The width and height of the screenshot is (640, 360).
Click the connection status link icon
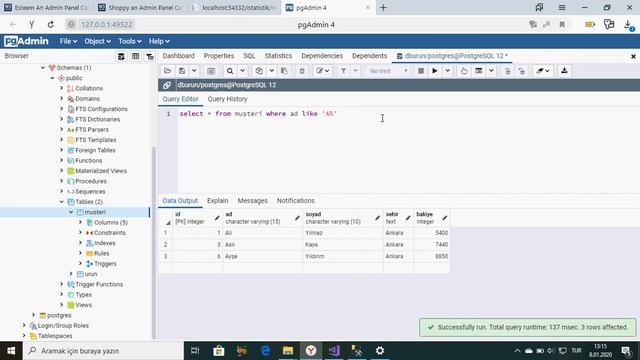167,85
